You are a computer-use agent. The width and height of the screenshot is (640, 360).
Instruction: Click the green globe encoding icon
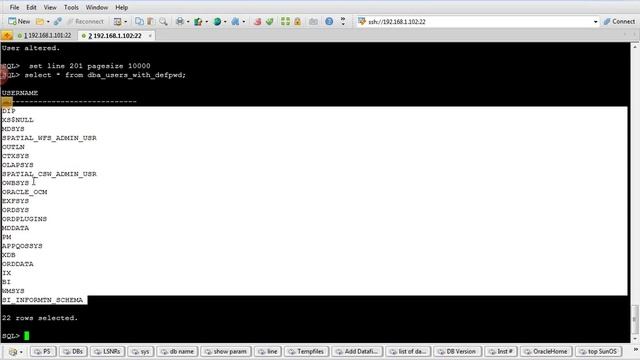(217, 21)
